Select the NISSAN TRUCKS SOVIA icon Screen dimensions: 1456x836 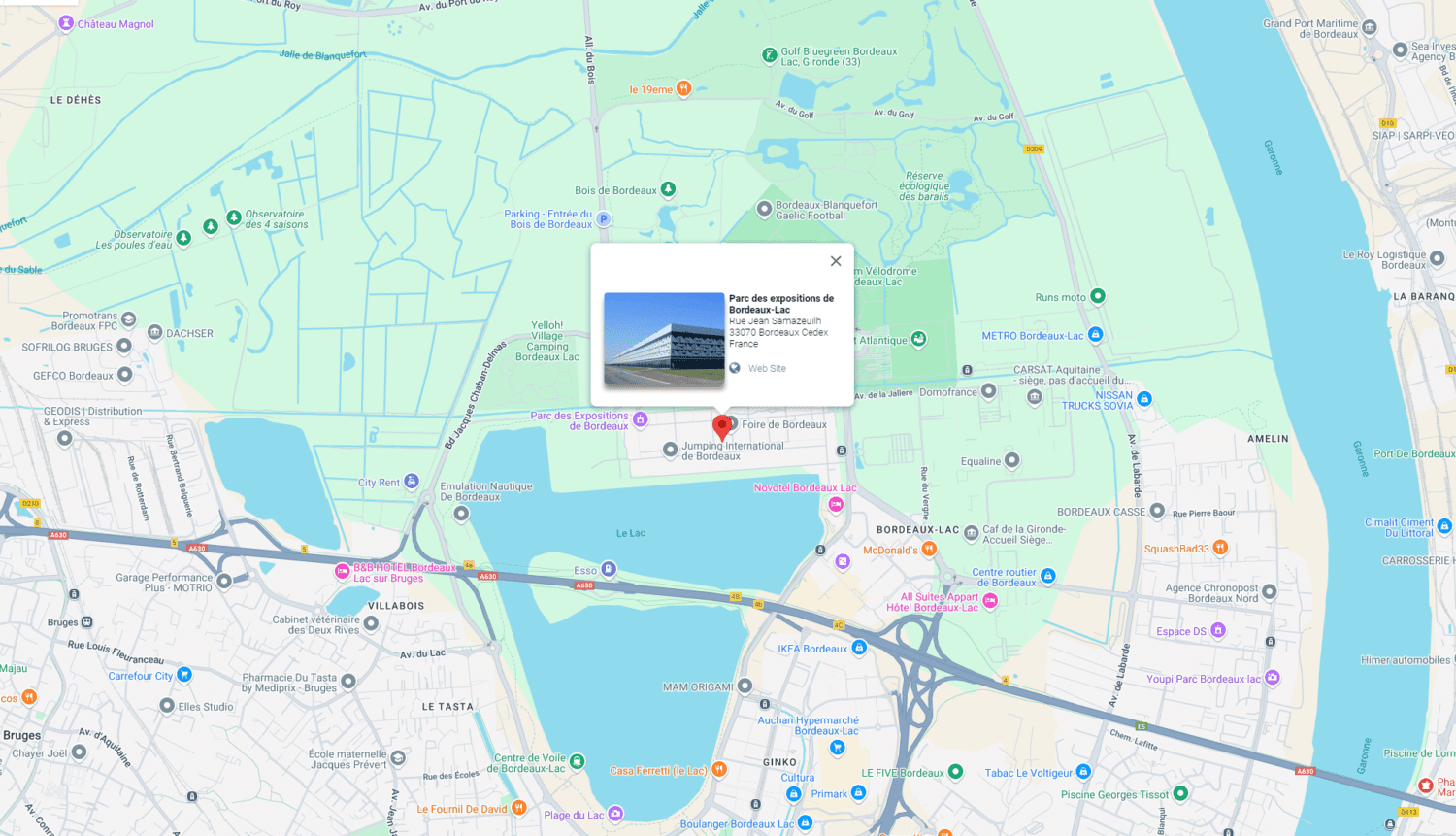[x=1144, y=399]
